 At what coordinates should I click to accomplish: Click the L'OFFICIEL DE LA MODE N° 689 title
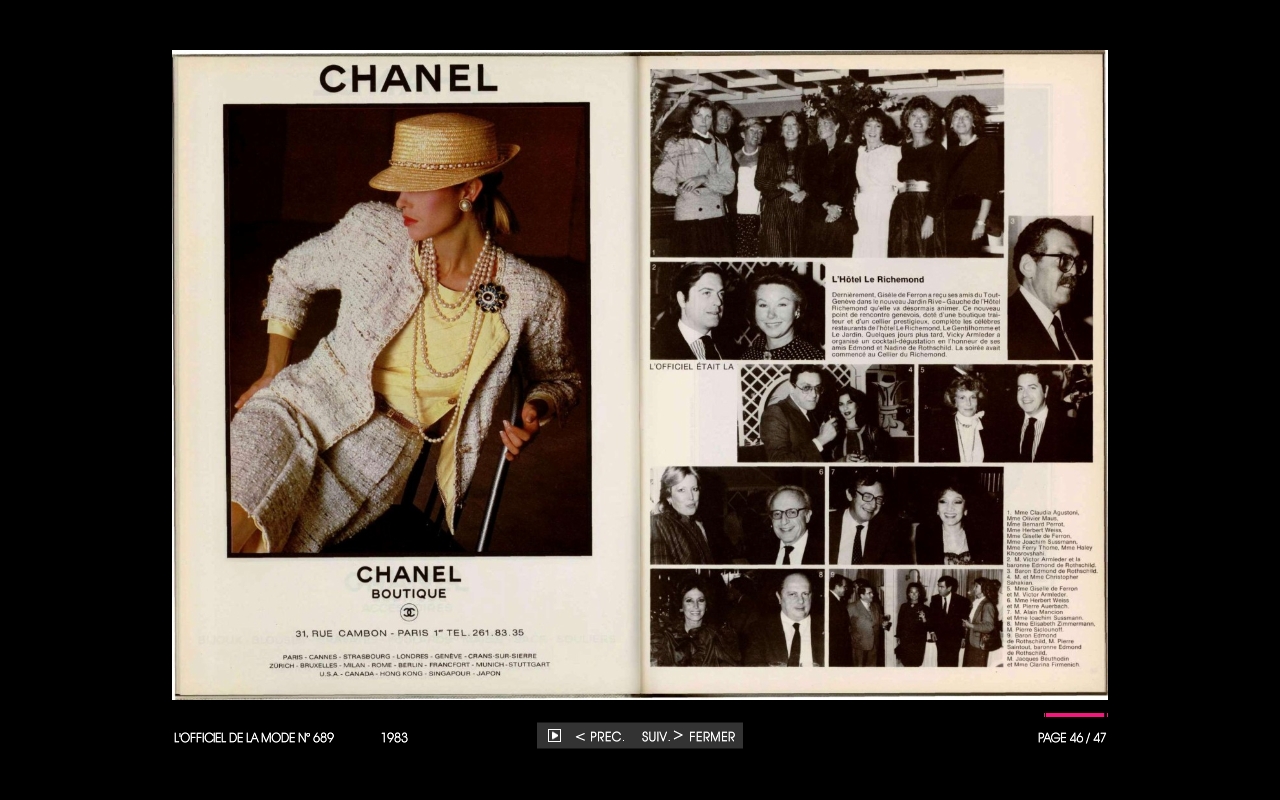[254, 738]
